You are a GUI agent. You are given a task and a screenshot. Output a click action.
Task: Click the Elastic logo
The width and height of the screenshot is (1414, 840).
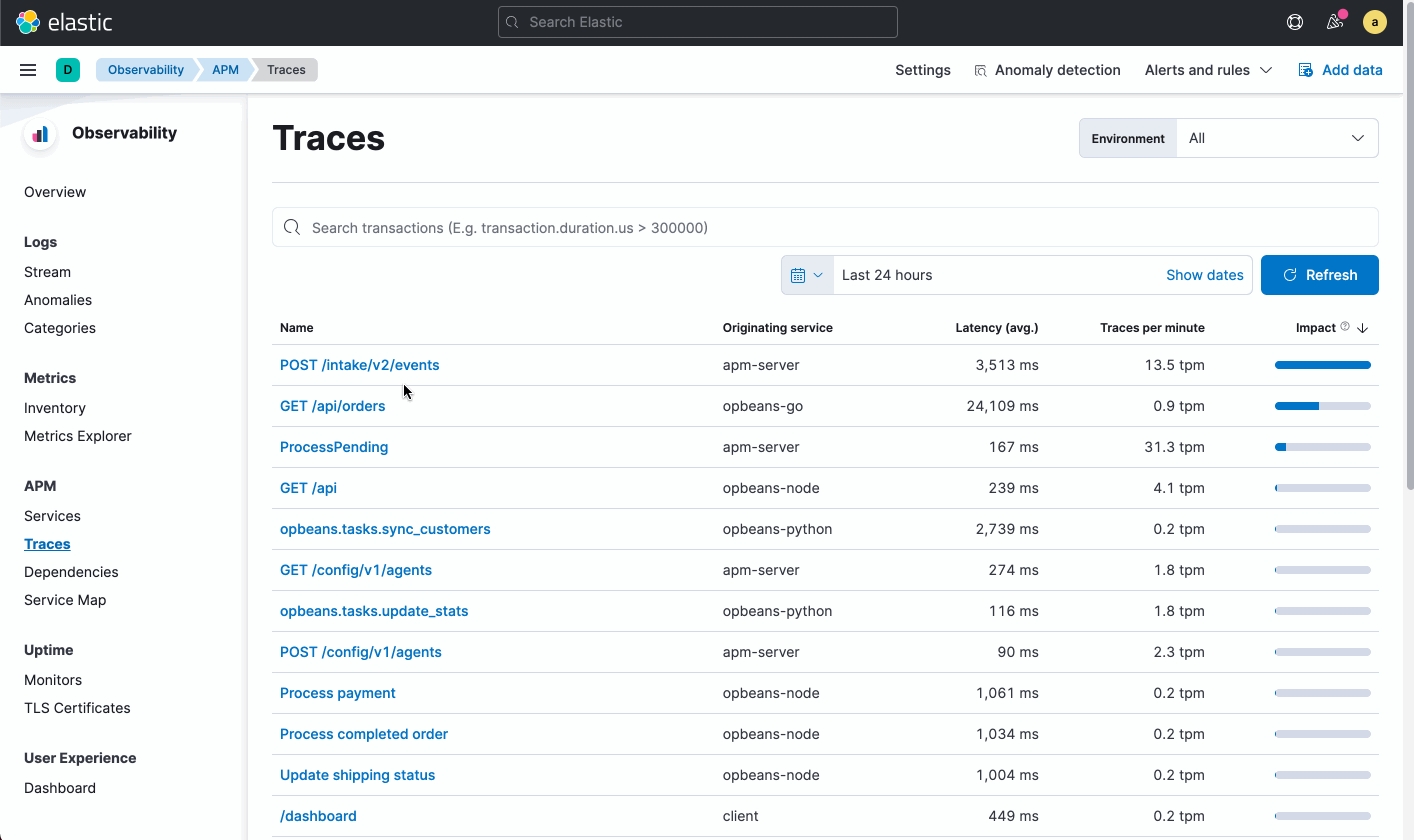tap(64, 22)
